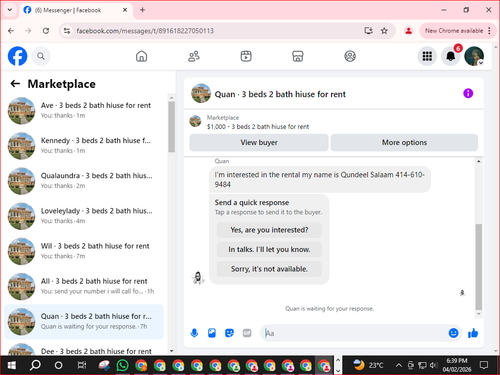Open the Friends icon in the top navigation

(194, 56)
